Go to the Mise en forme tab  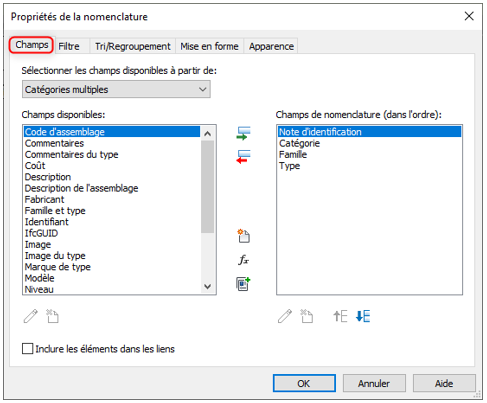209,46
